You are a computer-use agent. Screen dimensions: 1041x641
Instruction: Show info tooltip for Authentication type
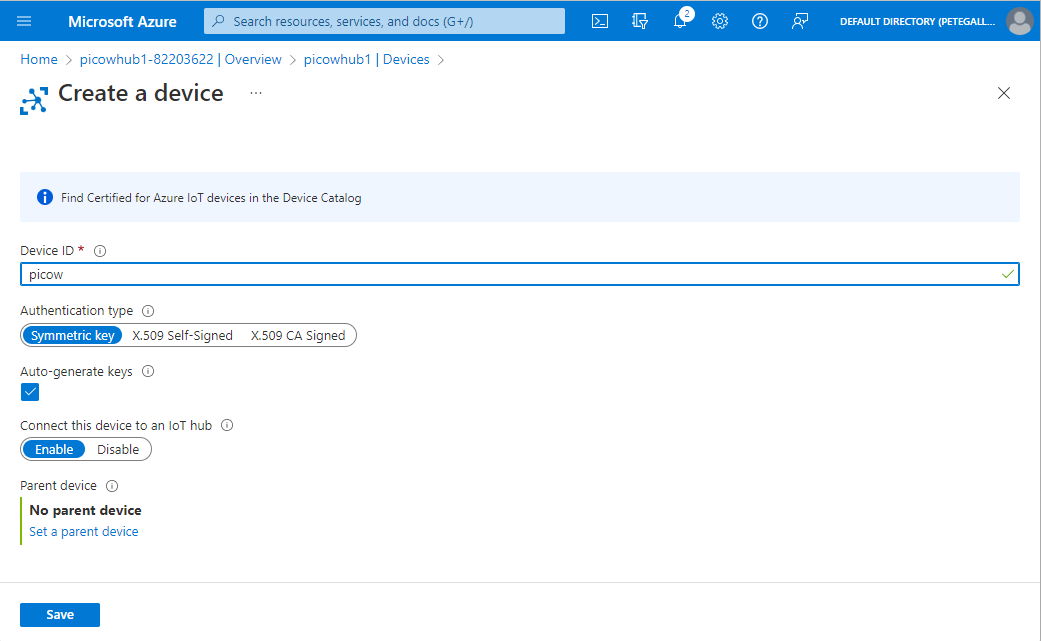pos(148,311)
